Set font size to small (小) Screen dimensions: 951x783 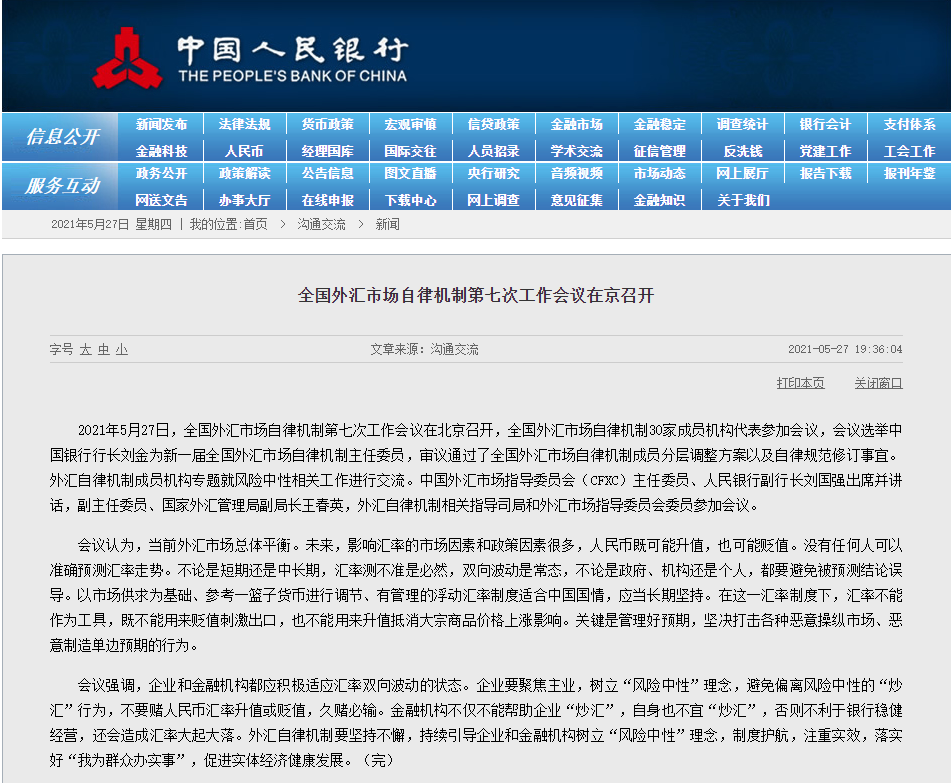pyautogui.click(x=121, y=350)
